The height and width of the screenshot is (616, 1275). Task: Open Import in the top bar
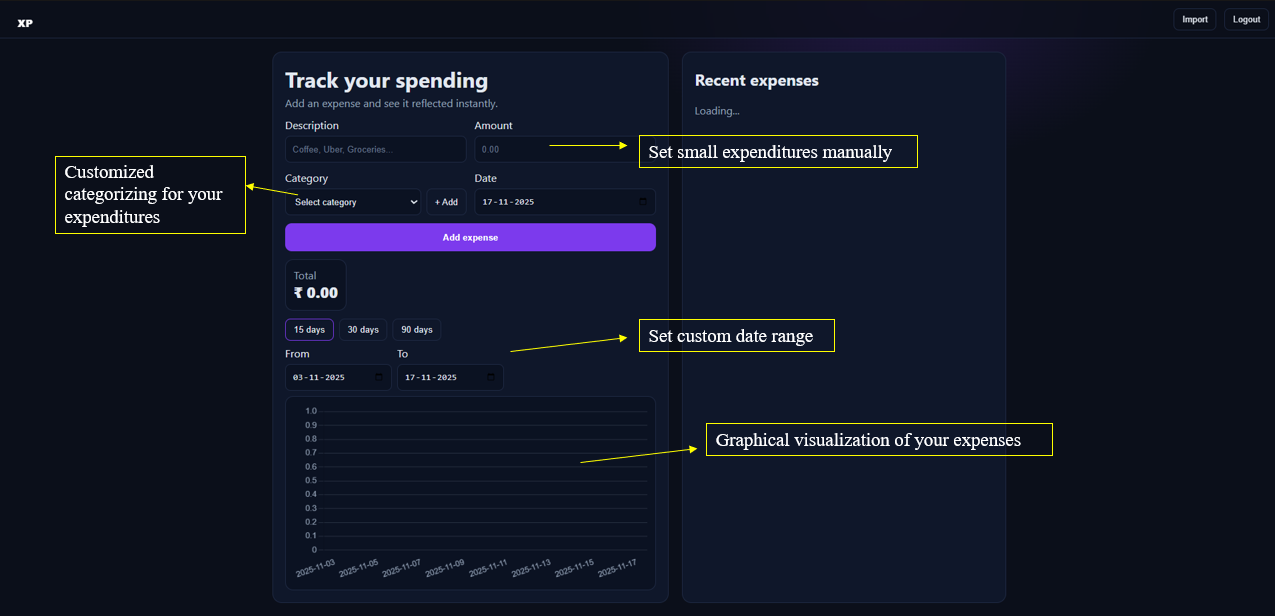pyautogui.click(x=1194, y=20)
